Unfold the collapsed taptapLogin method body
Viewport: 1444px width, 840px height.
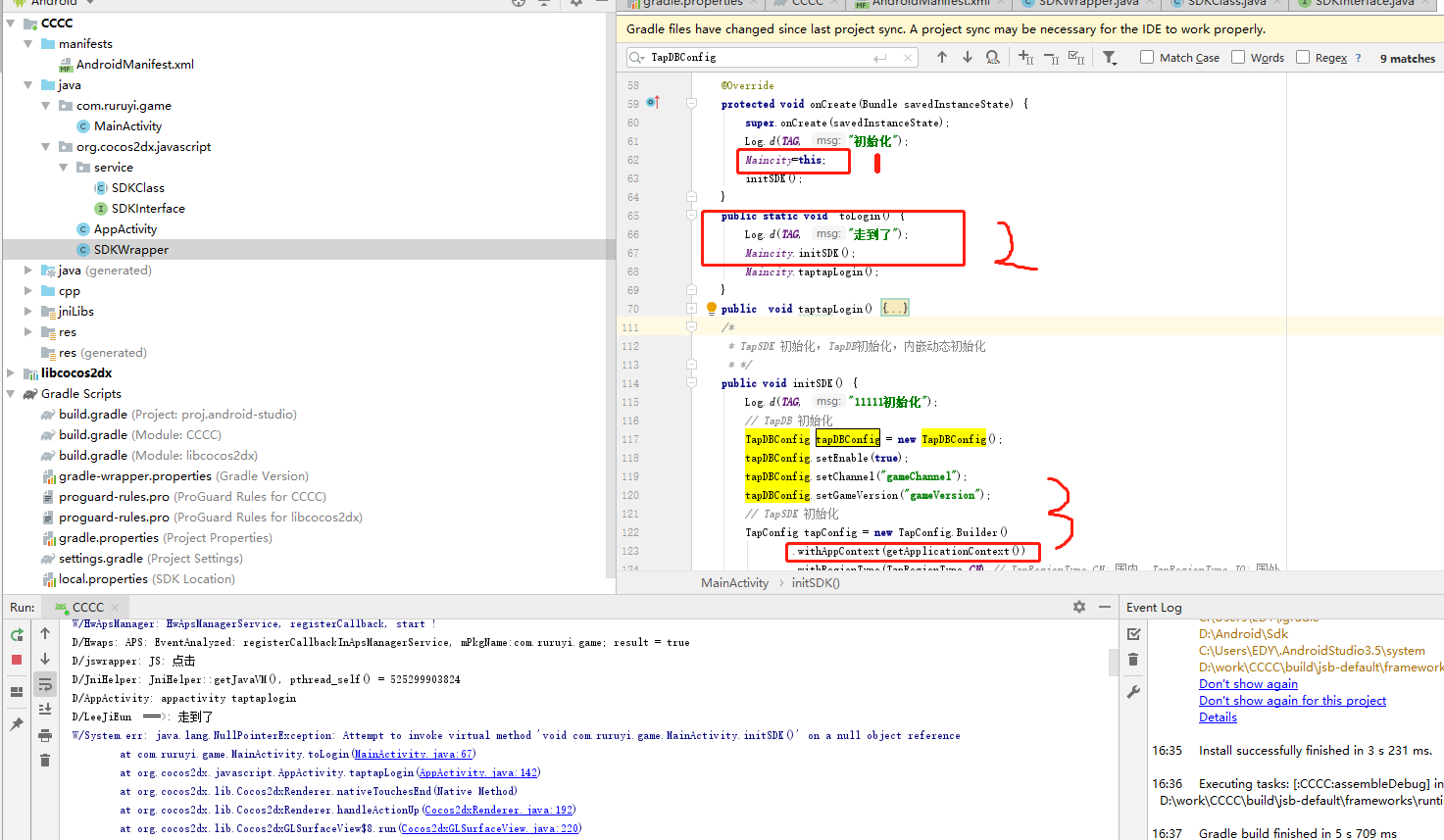[895, 309]
